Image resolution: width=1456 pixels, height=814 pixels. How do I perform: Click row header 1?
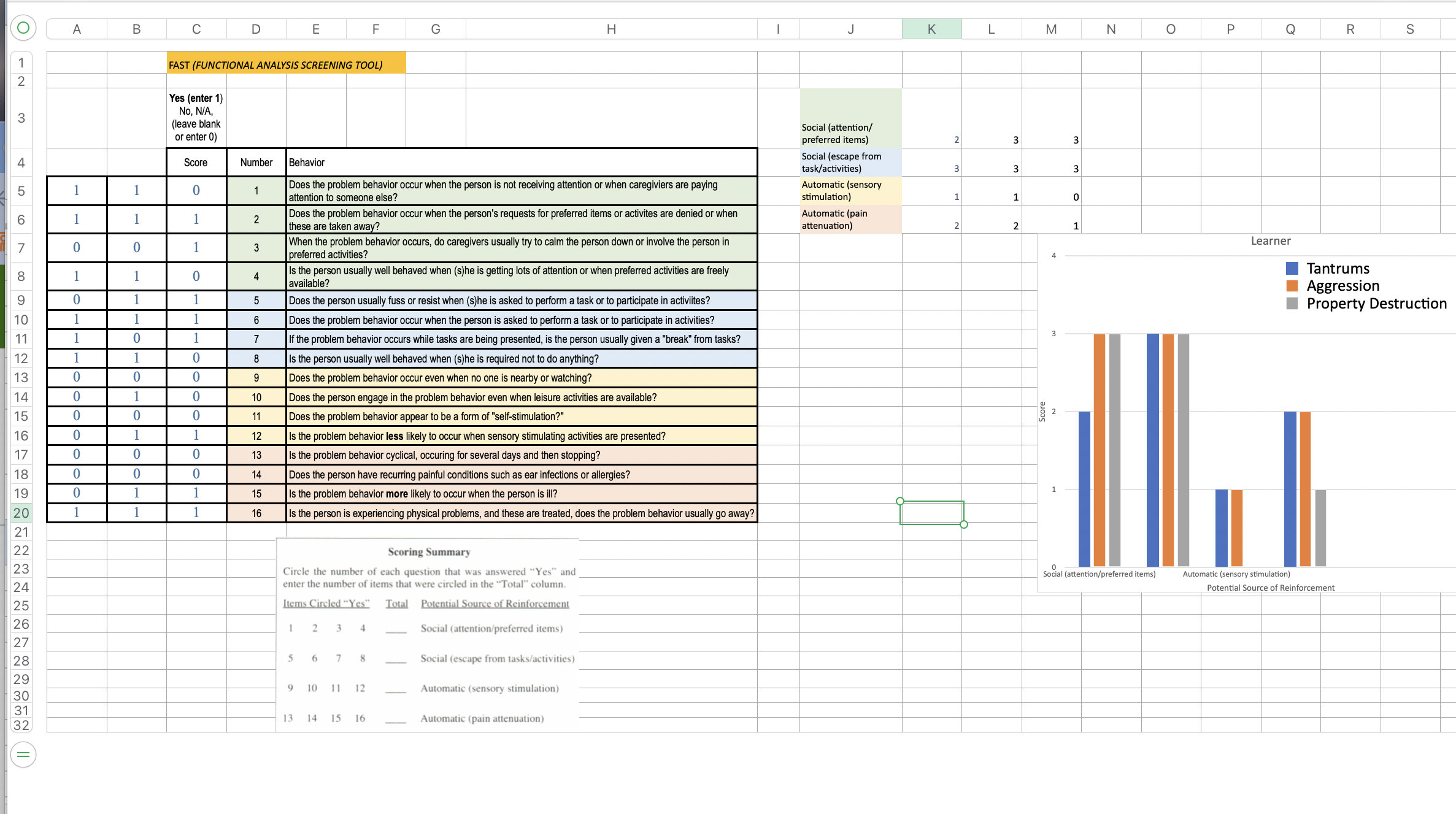(x=21, y=62)
